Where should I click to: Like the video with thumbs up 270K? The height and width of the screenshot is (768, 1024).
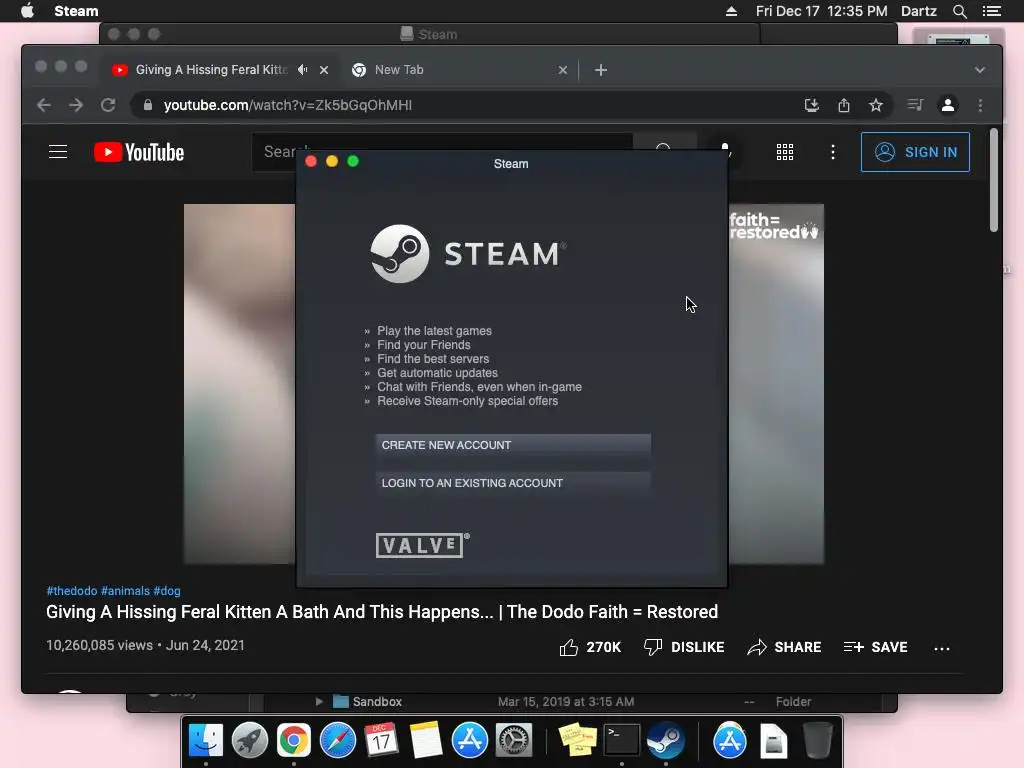click(x=590, y=647)
